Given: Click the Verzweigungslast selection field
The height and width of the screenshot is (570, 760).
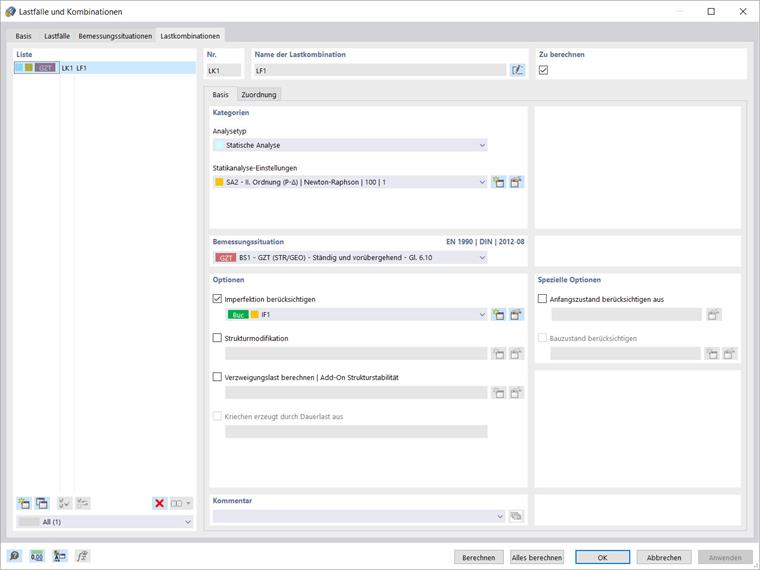Looking at the screenshot, I should (x=356, y=393).
